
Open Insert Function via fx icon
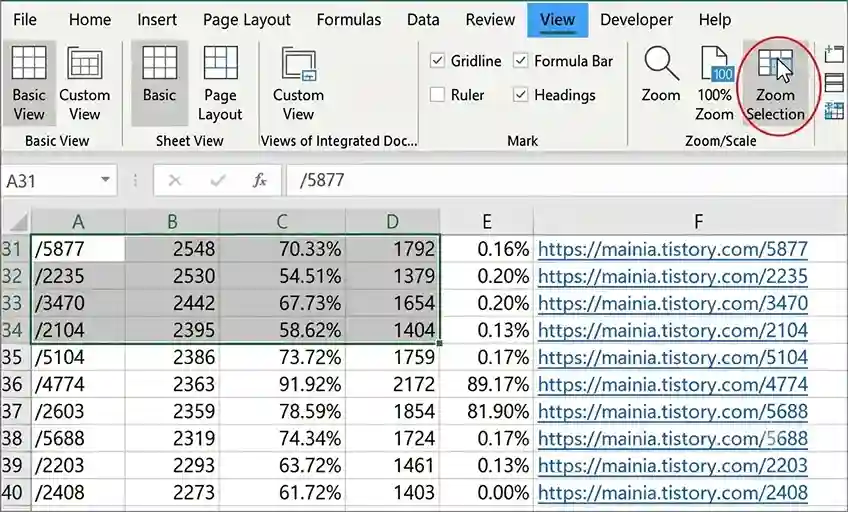point(260,180)
